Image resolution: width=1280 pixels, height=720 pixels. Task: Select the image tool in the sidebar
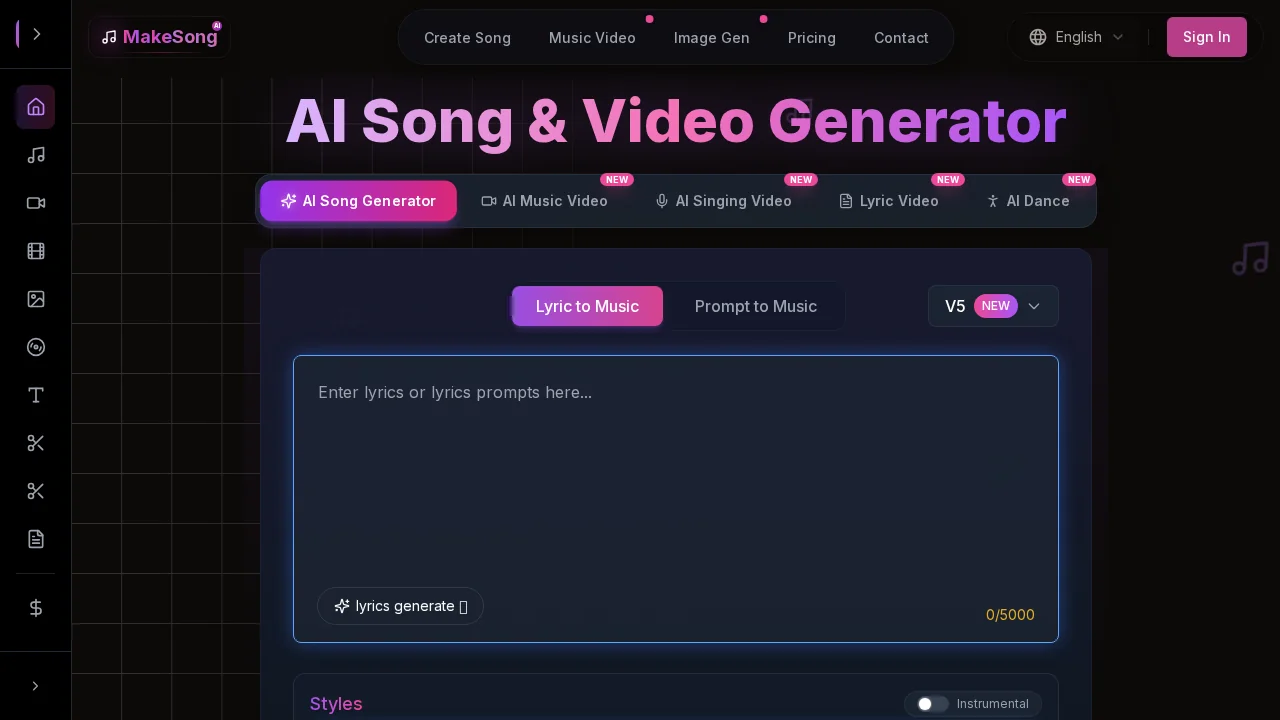(36, 299)
